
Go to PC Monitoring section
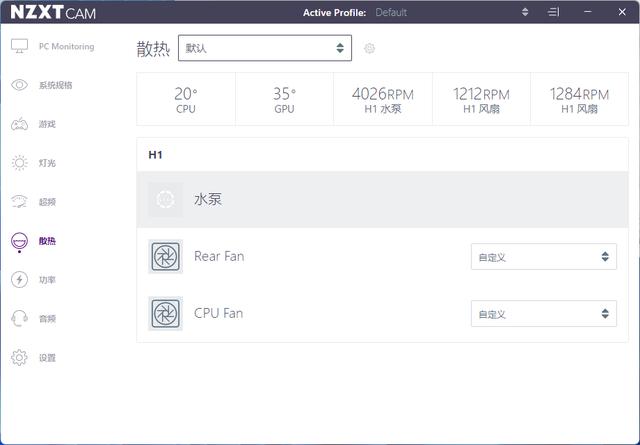[x=67, y=46]
